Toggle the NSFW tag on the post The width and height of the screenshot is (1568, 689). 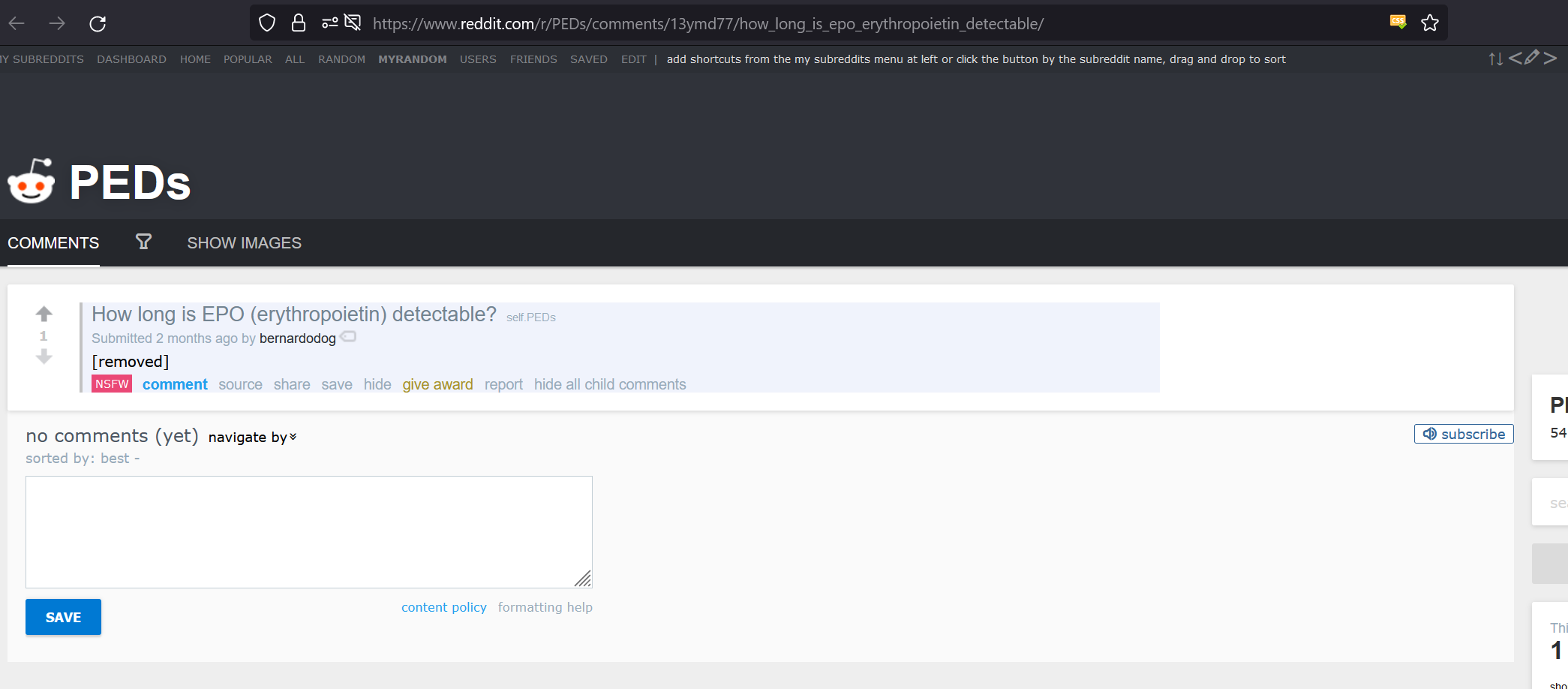pyautogui.click(x=112, y=384)
